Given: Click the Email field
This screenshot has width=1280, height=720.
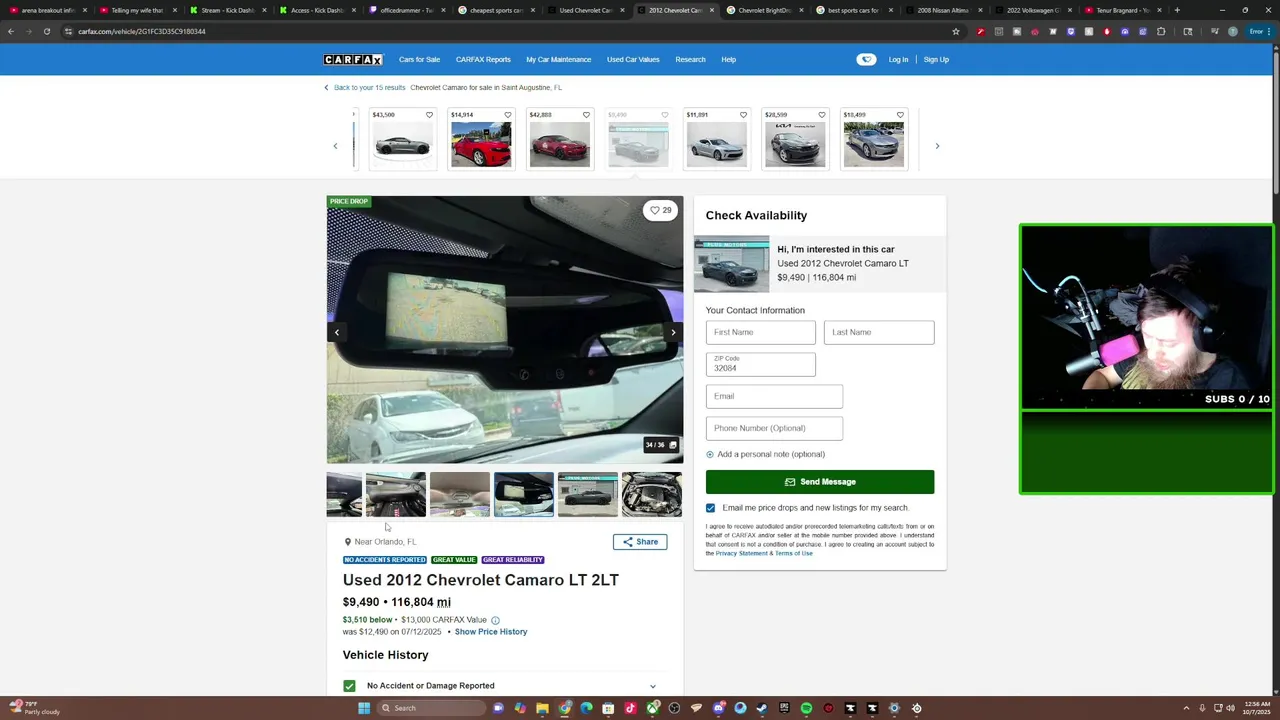Looking at the screenshot, I should point(774,396).
